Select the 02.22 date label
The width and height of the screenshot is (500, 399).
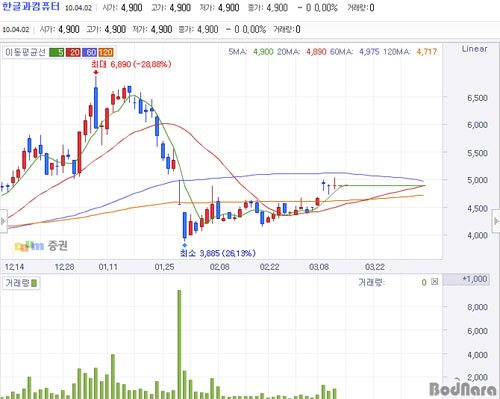(x=270, y=267)
